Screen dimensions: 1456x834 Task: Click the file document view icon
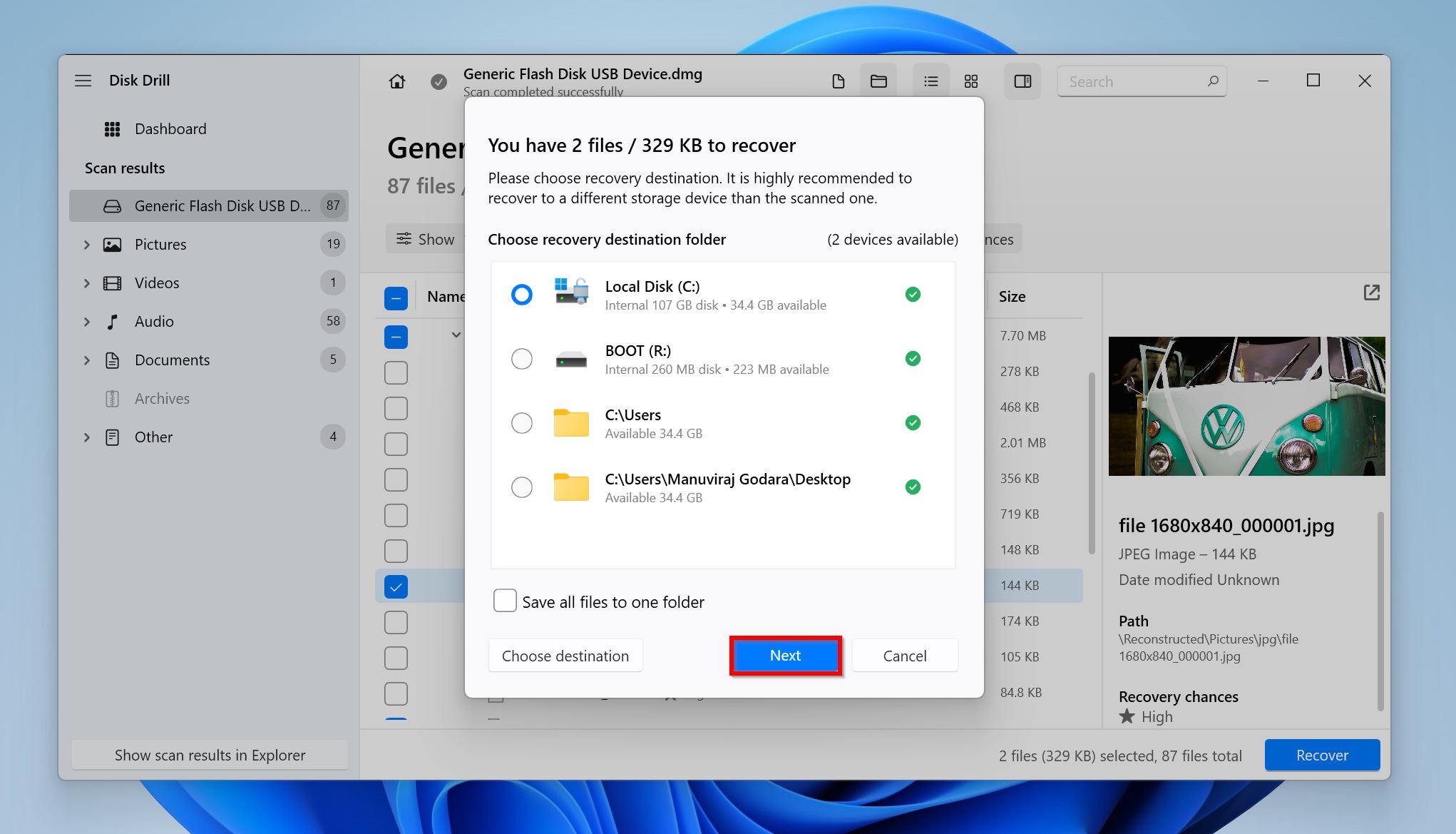click(x=838, y=81)
